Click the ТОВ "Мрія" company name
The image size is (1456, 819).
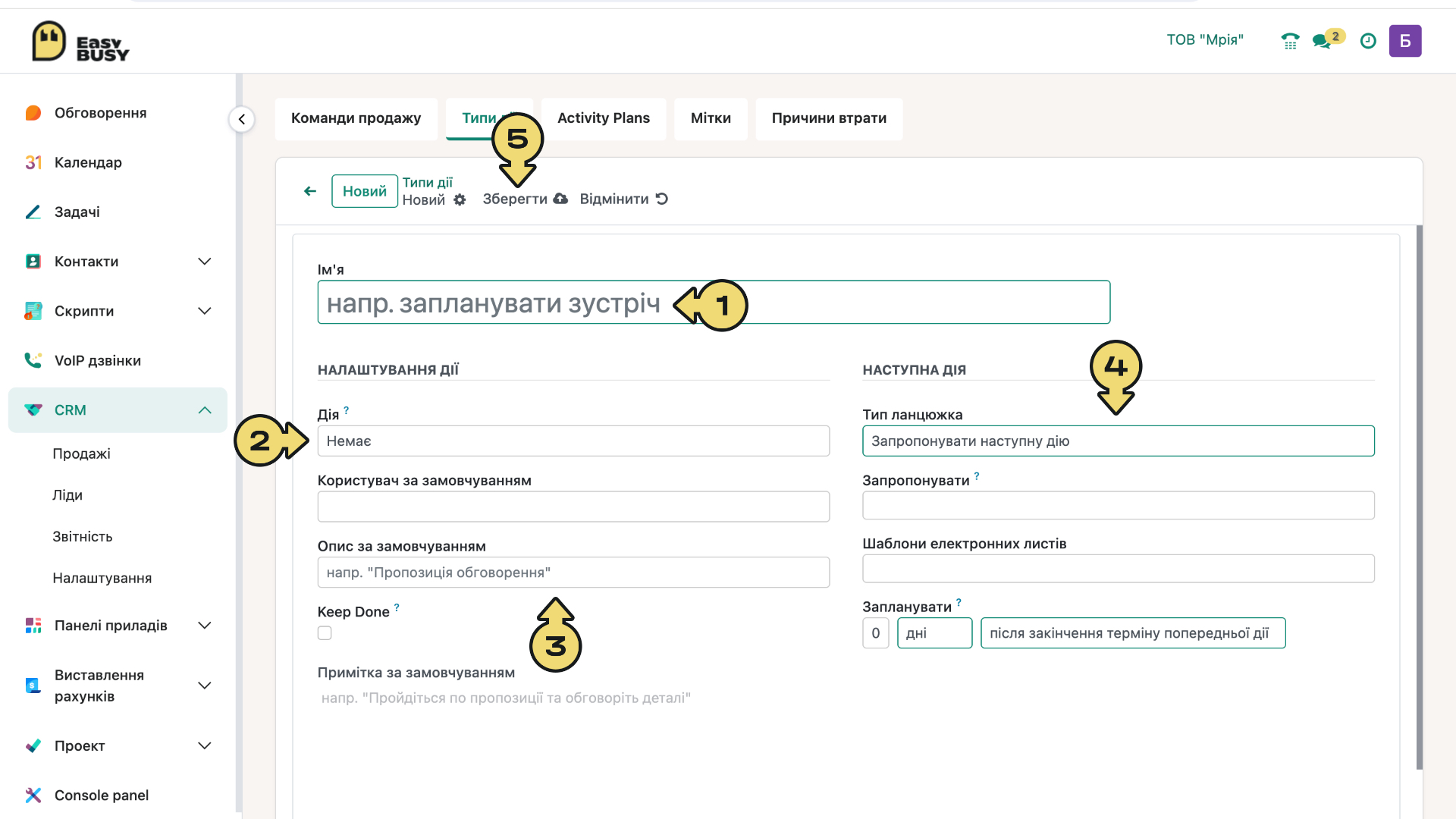[x=1205, y=40]
